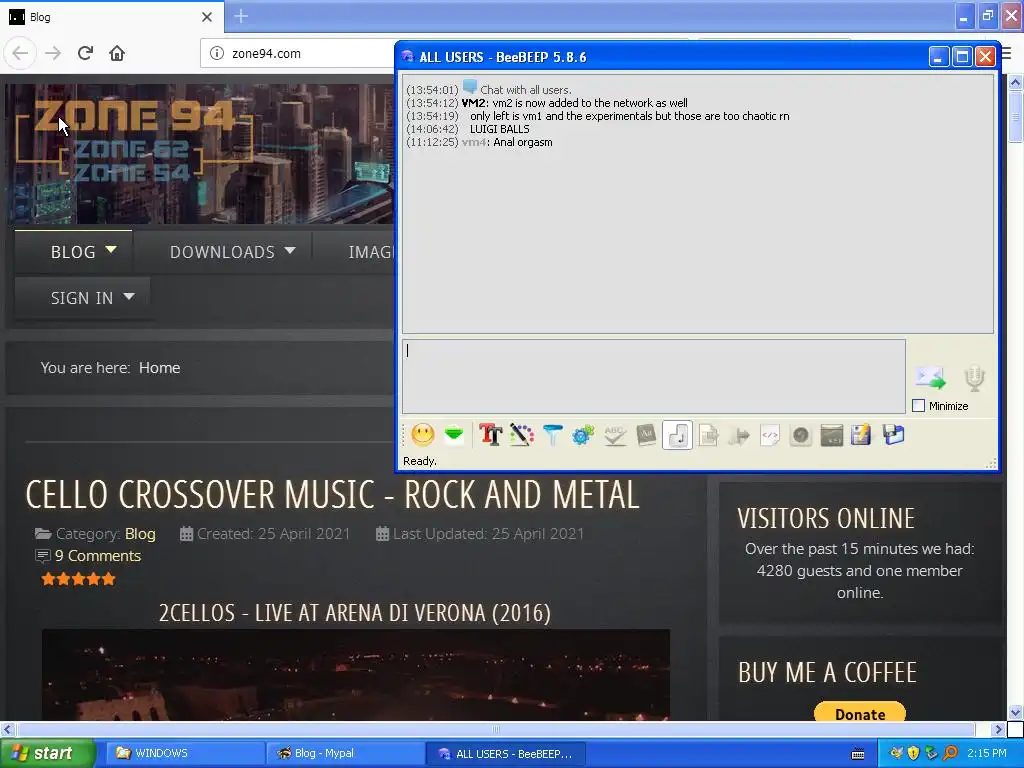Open the partially hidden IMAG menu item
Image resolution: width=1024 pixels, height=768 pixels.
370,252
